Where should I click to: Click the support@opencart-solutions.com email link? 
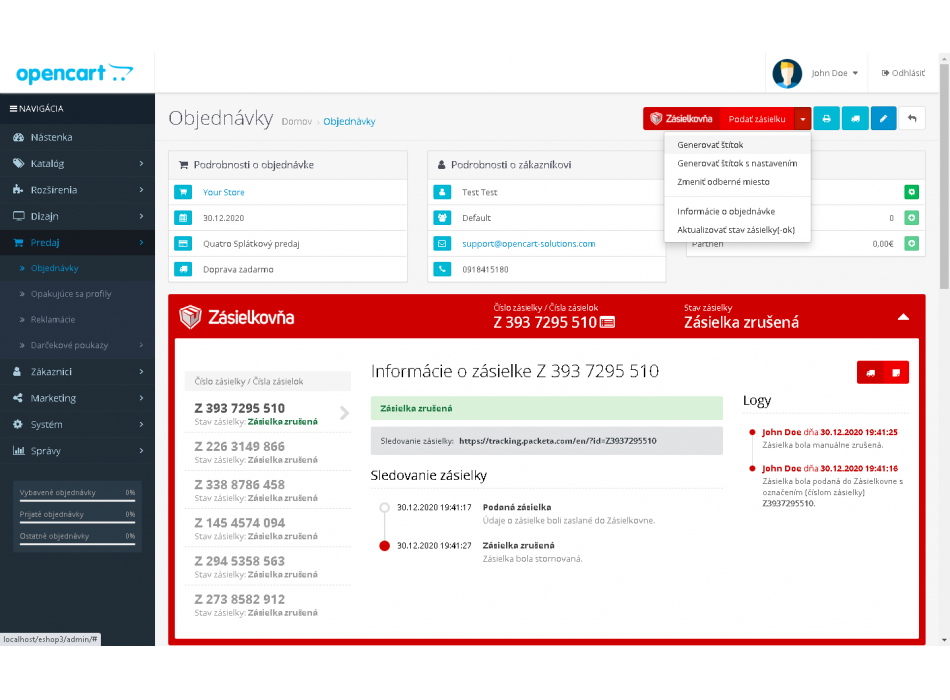[528, 244]
